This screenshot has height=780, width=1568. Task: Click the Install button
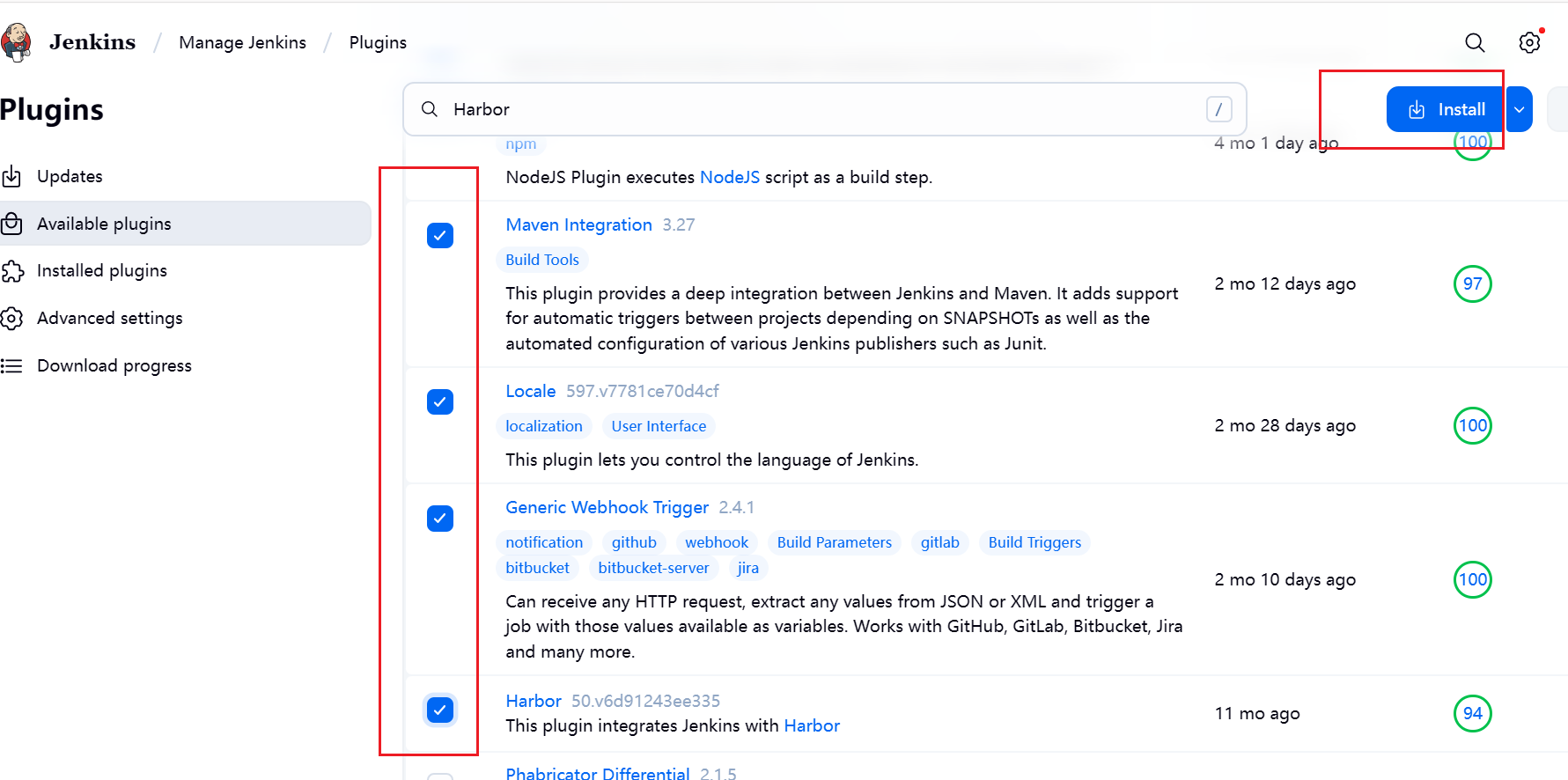coord(1445,109)
